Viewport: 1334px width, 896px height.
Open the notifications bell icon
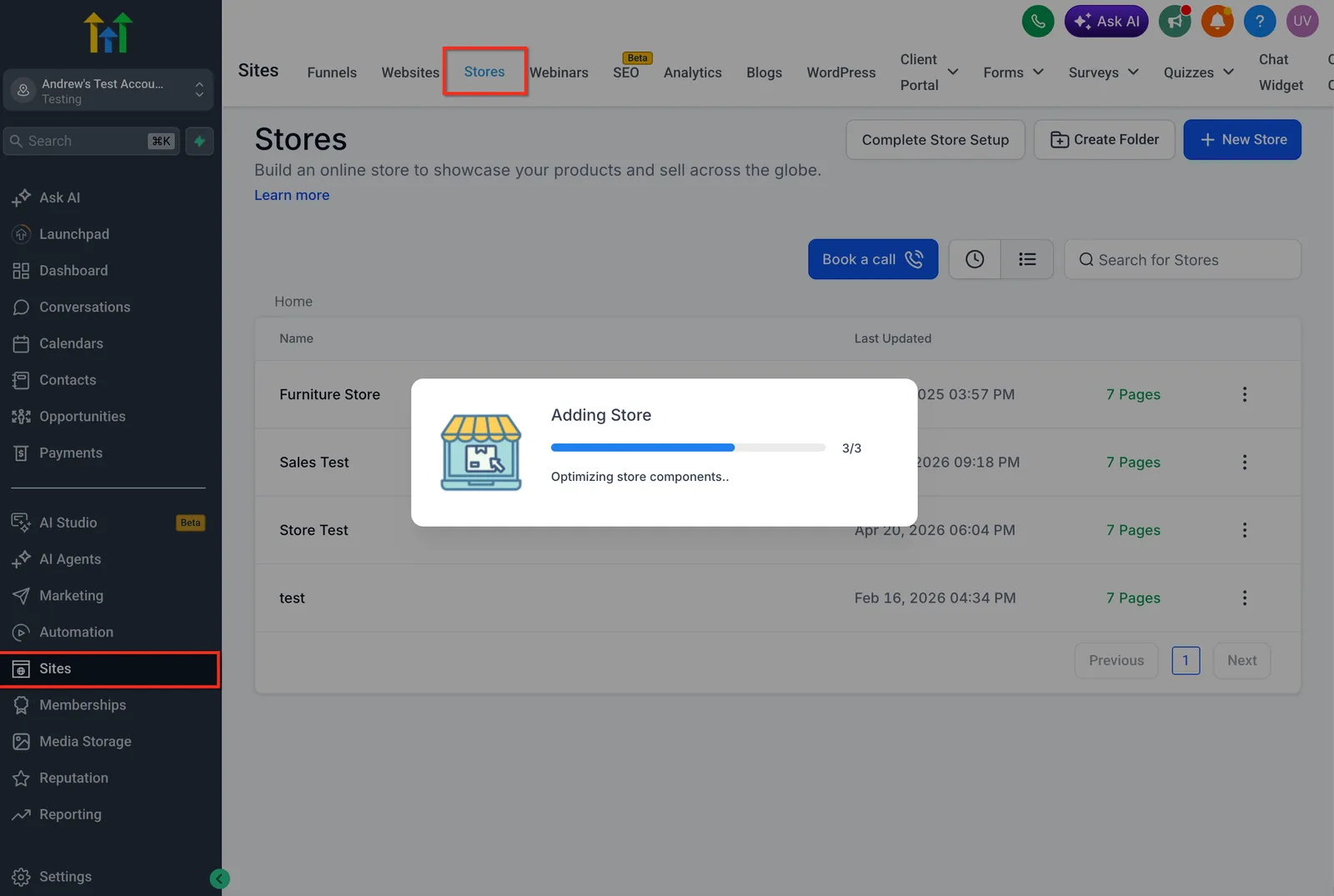(x=1217, y=22)
